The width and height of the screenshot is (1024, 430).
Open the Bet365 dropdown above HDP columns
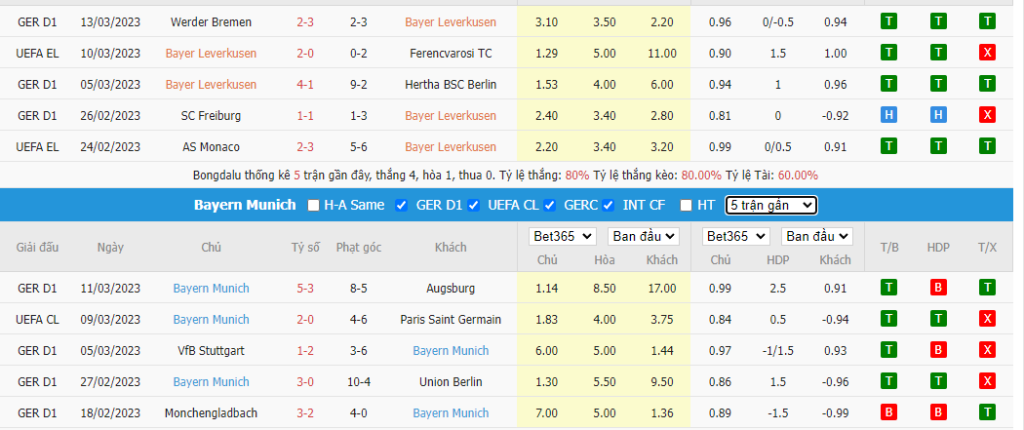pyautogui.click(x=736, y=237)
